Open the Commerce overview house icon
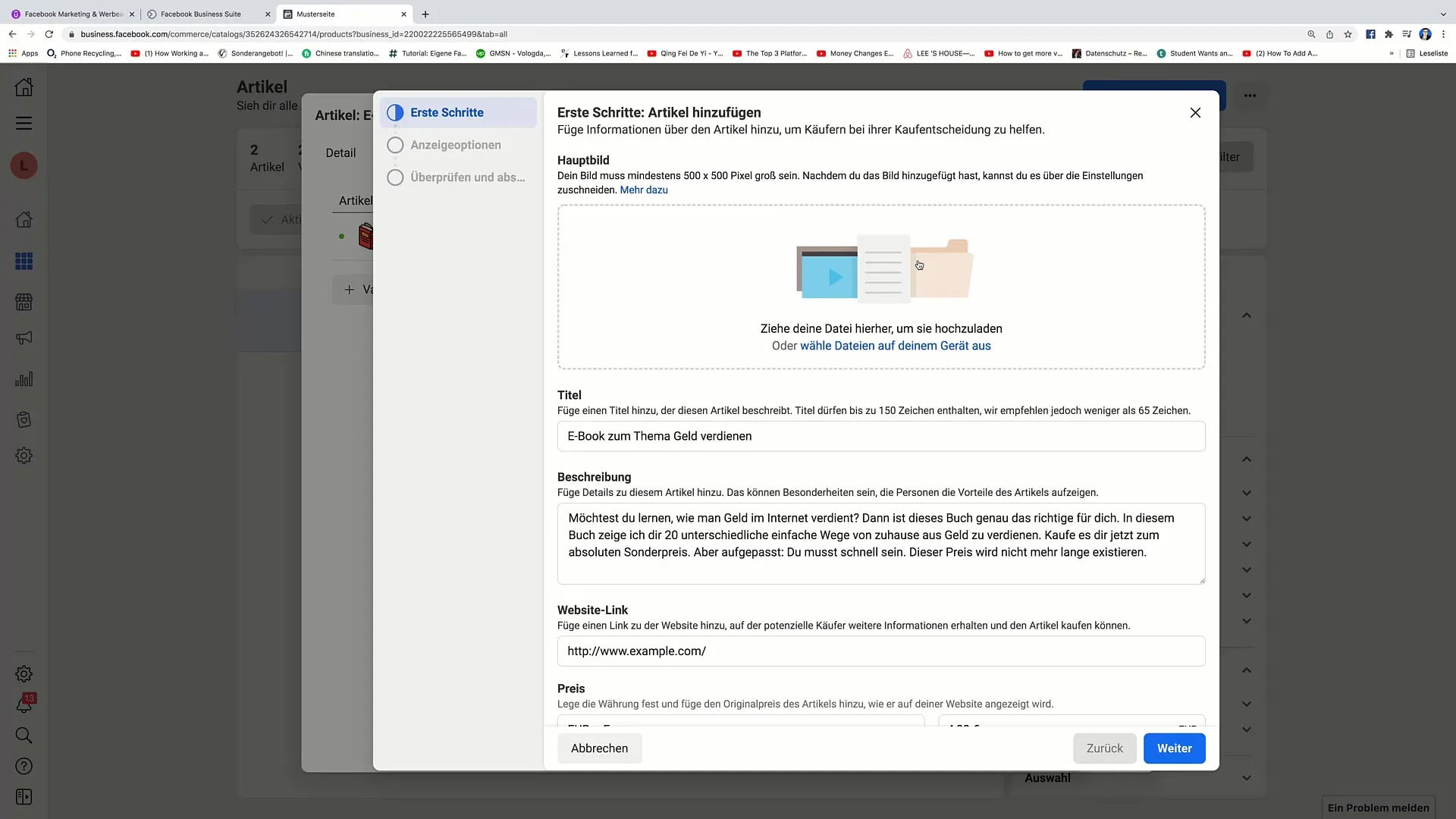This screenshot has width=1456, height=819. pos(24,220)
